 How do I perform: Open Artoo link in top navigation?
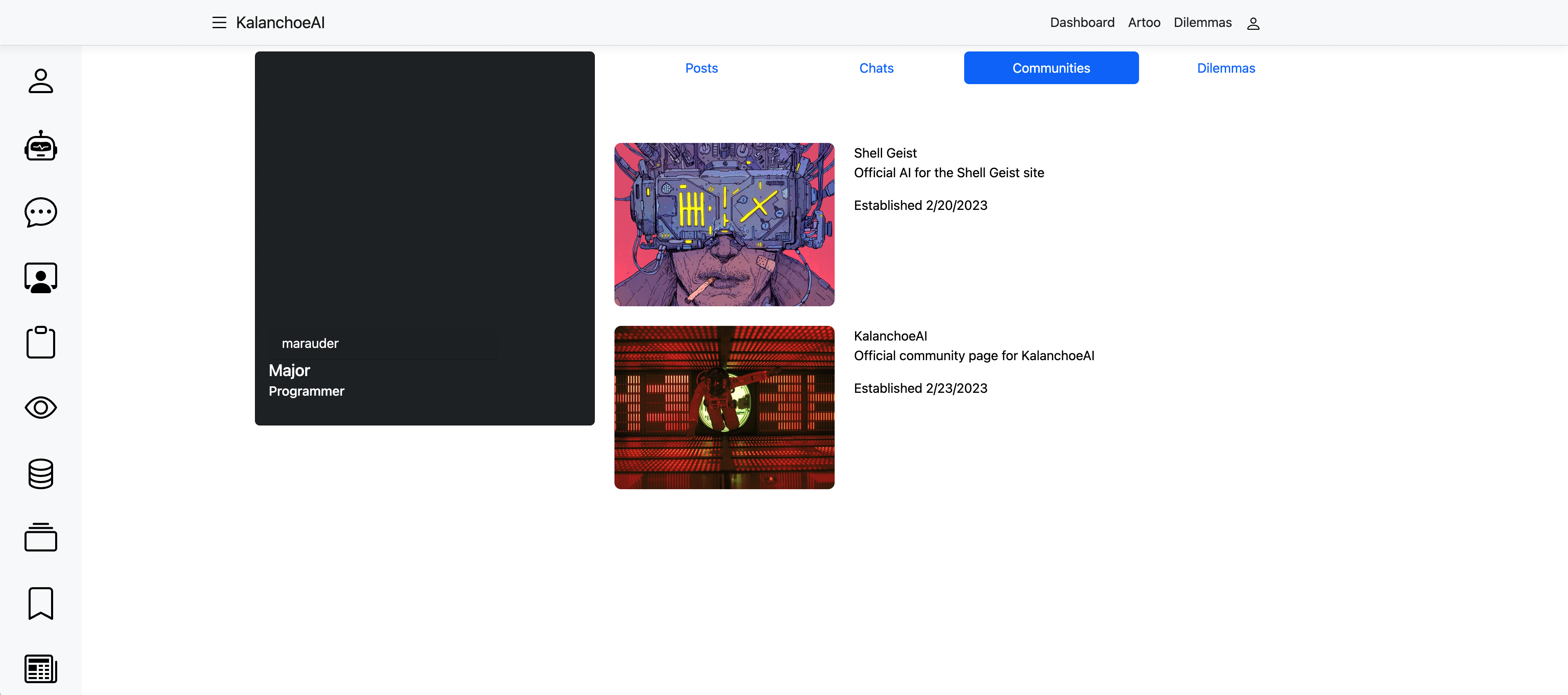1144,22
